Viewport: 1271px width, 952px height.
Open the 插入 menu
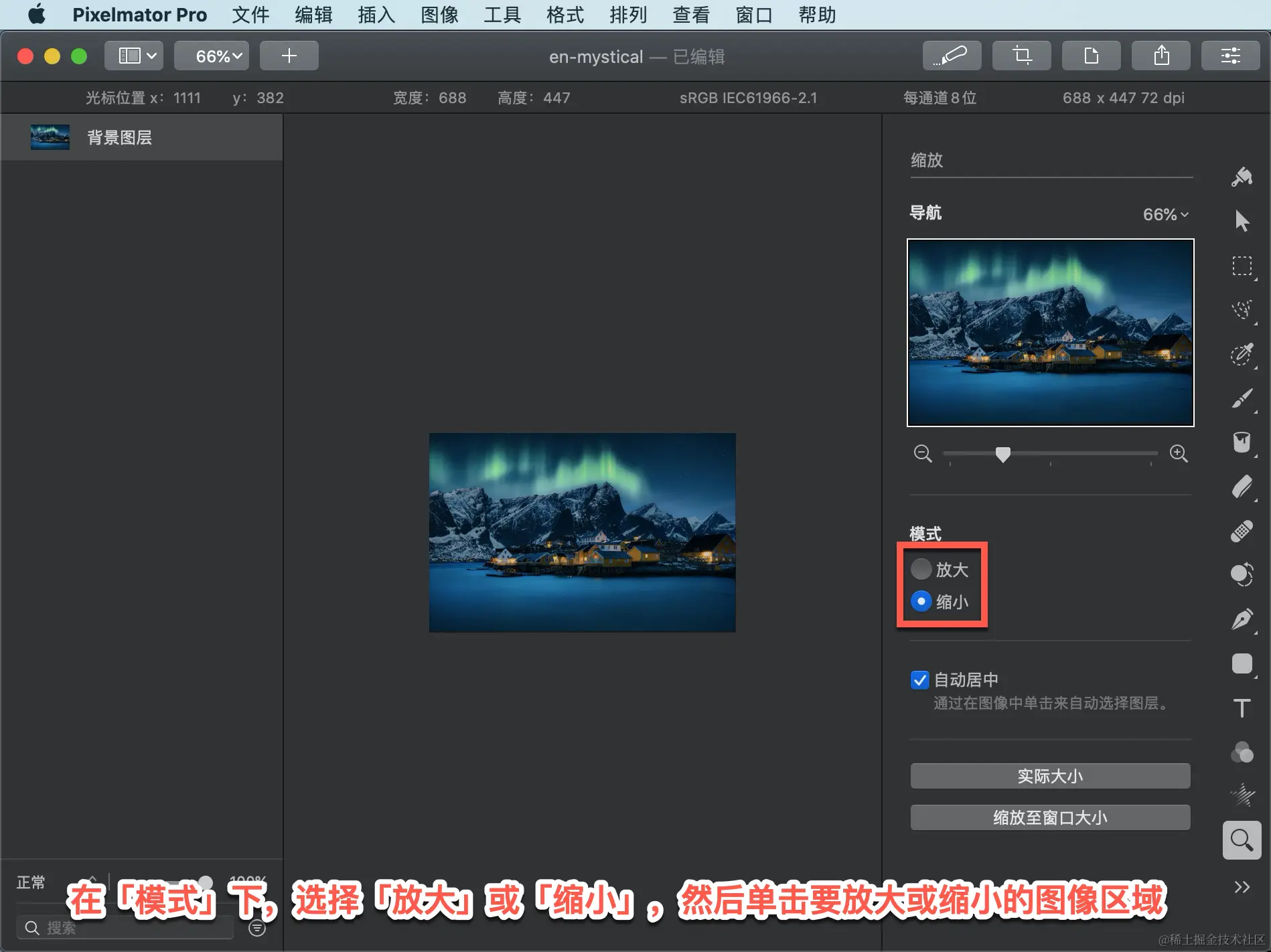[x=376, y=15]
